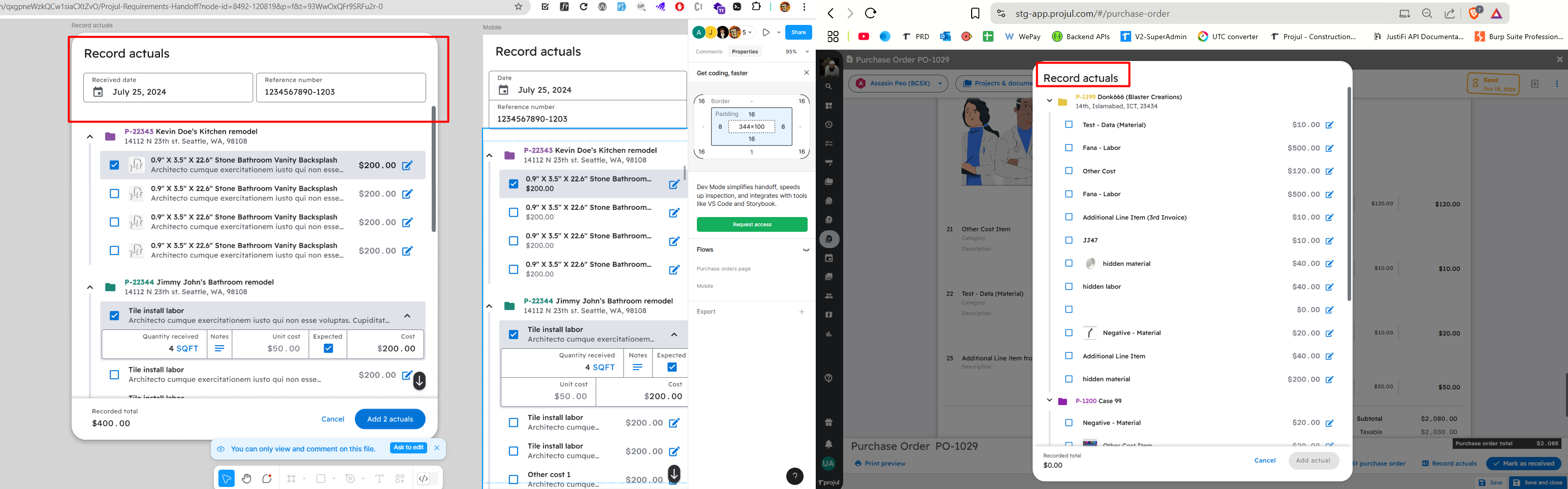Image resolution: width=1568 pixels, height=489 pixels.
Task: Collapse the P-1199 Donk666 project group
Action: coord(1049,101)
